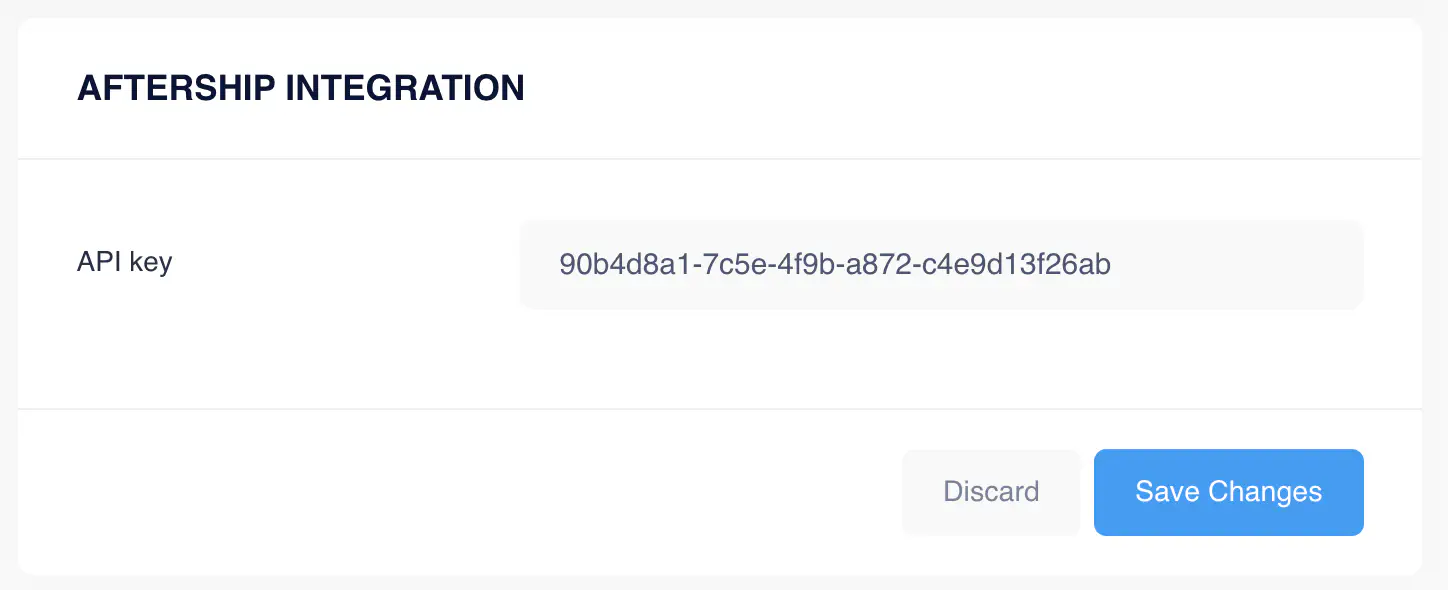Select the API key text to edit it

coord(836,264)
